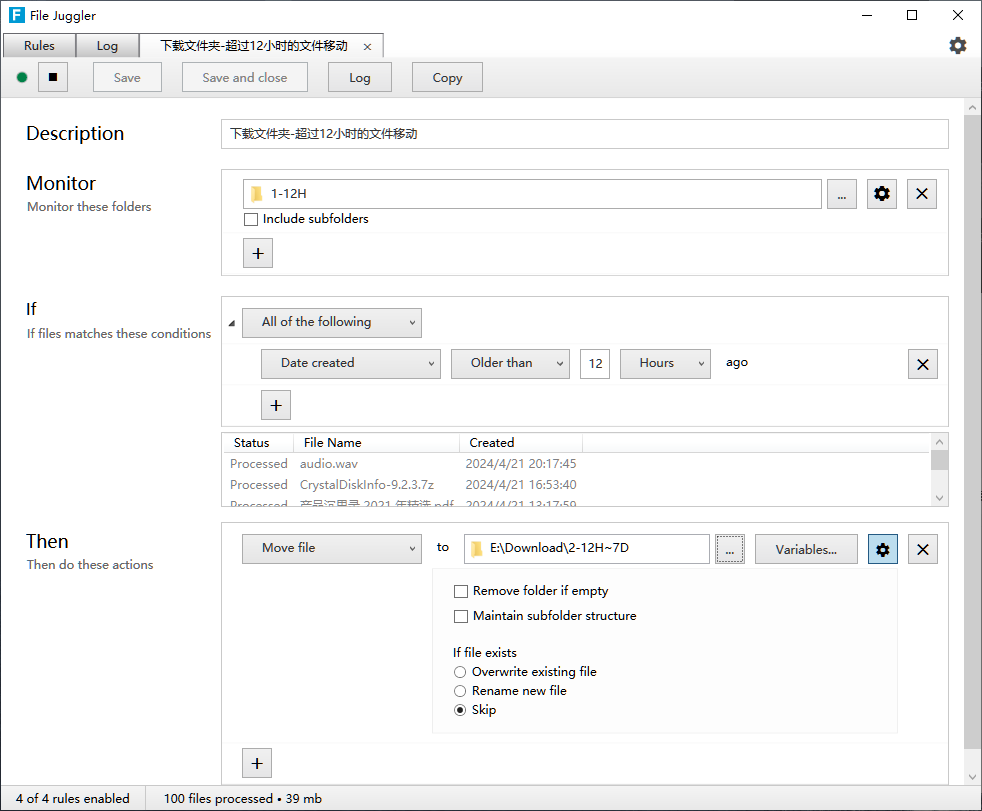The width and height of the screenshot is (982, 811).
Task: Check Remove folder if empty
Action: pyautogui.click(x=461, y=591)
